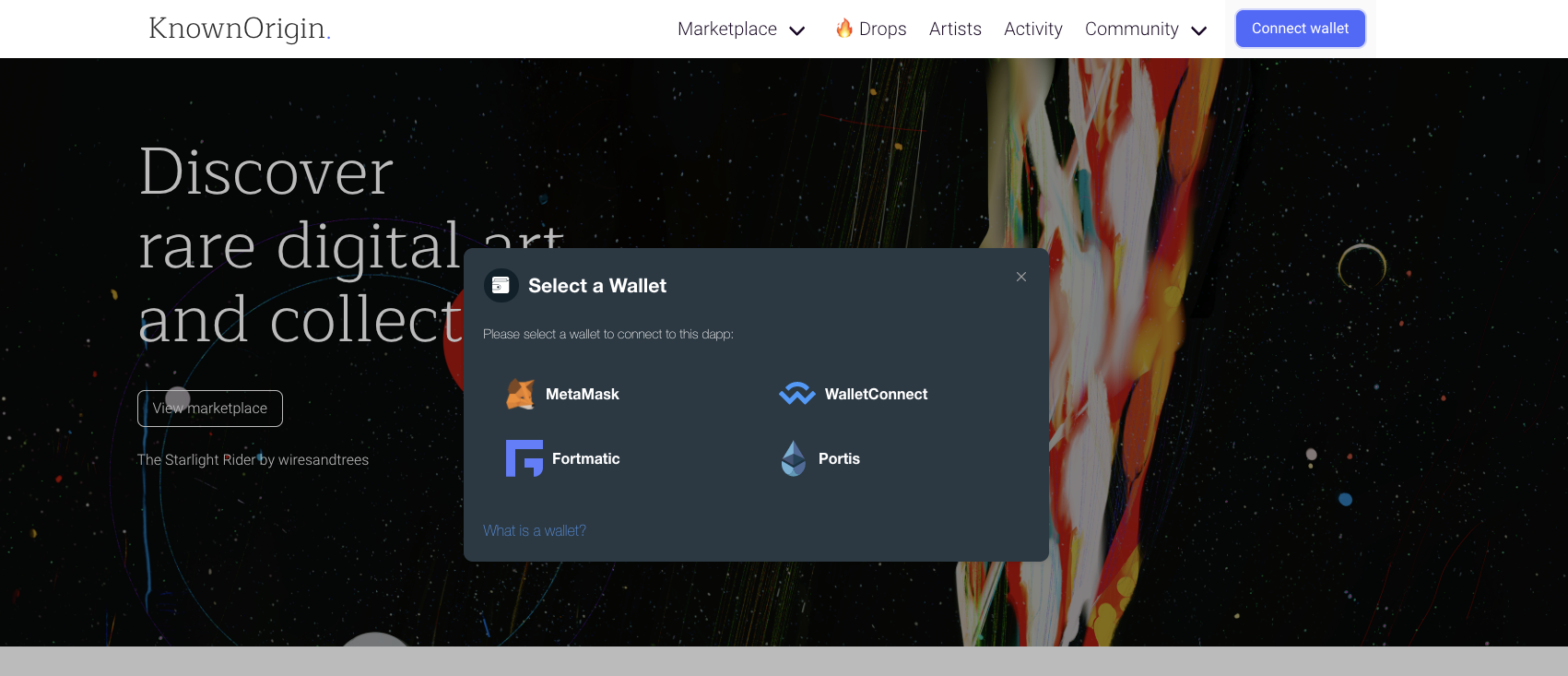Screen dimensions: 1568x676
Task: Click the Fortmatic logo icon
Action: (x=525, y=458)
